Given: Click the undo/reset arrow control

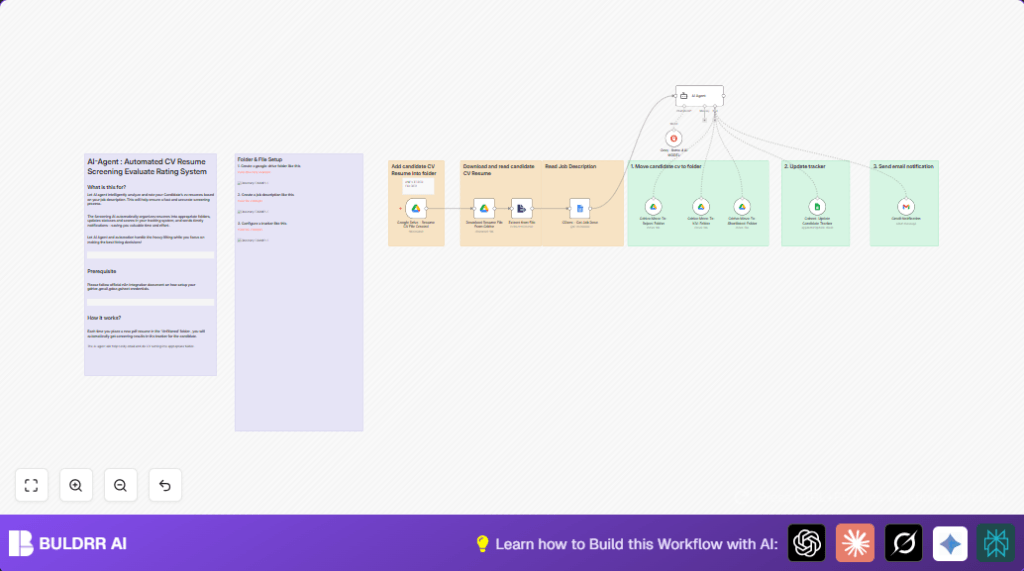Looking at the screenshot, I should tap(165, 485).
